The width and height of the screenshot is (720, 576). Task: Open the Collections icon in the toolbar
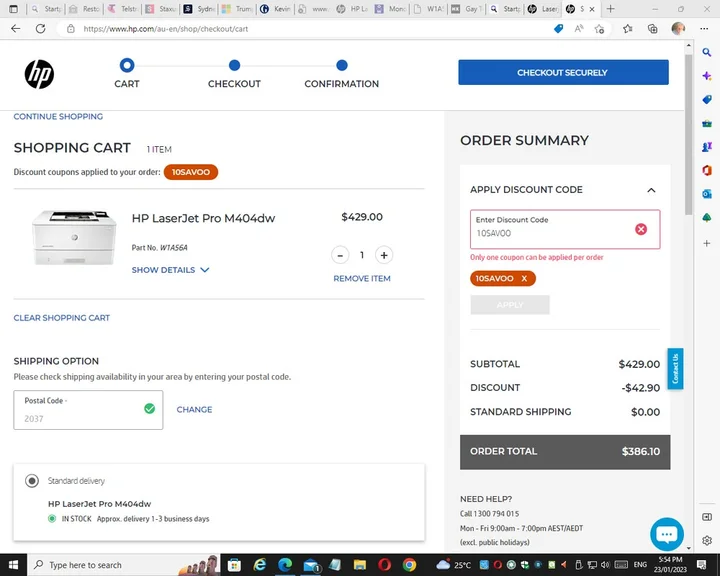[x=652, y=28]
